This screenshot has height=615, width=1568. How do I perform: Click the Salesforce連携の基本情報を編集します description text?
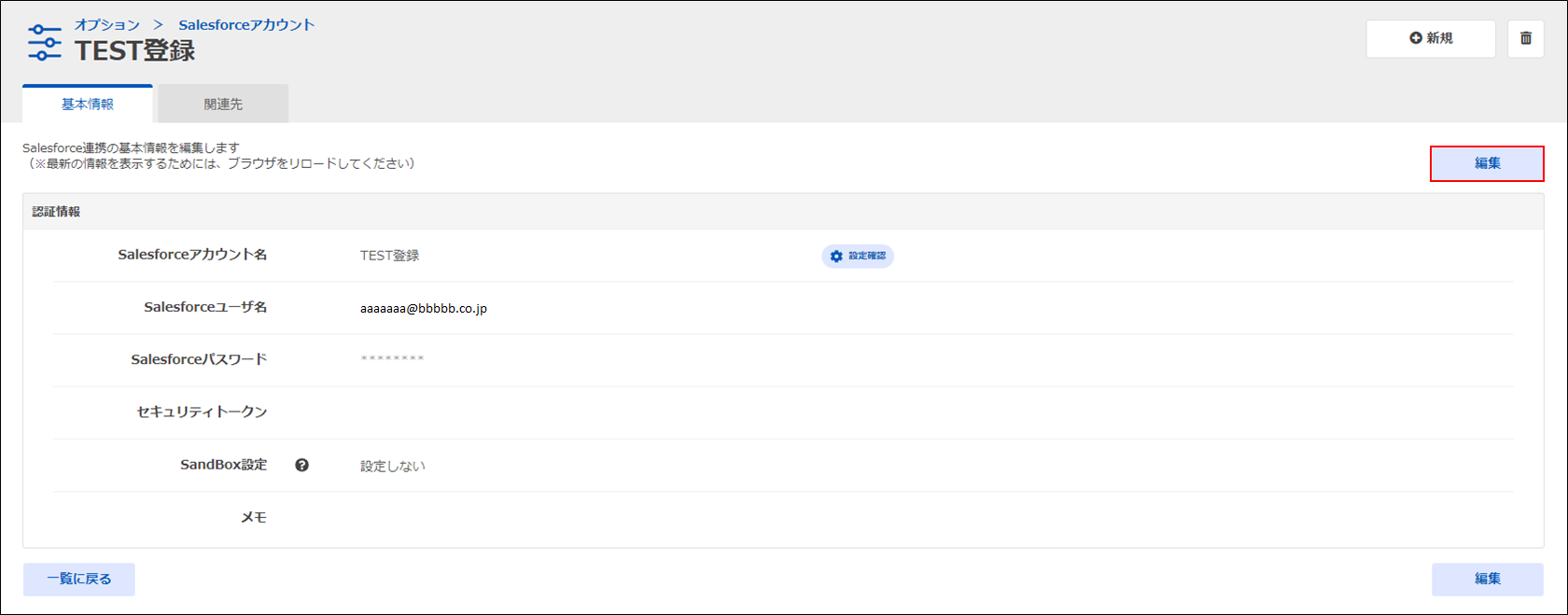coord(131,147)
